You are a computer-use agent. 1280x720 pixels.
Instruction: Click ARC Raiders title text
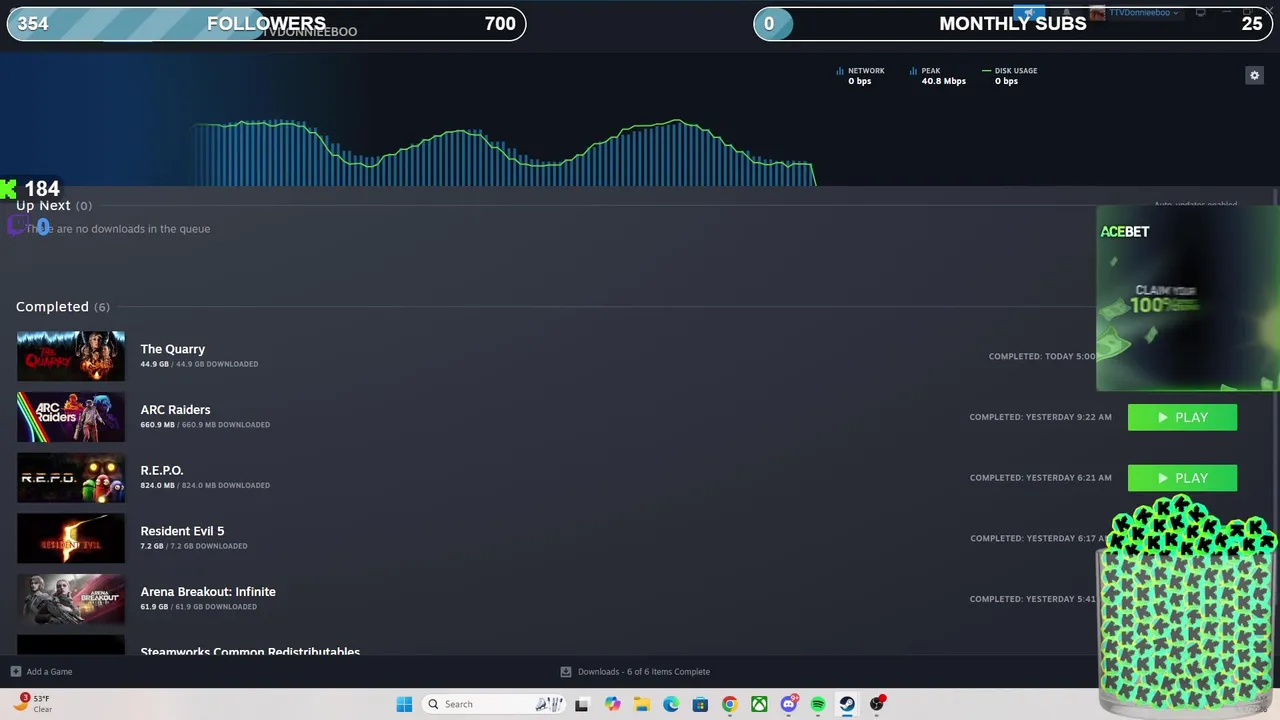(175, 410)
